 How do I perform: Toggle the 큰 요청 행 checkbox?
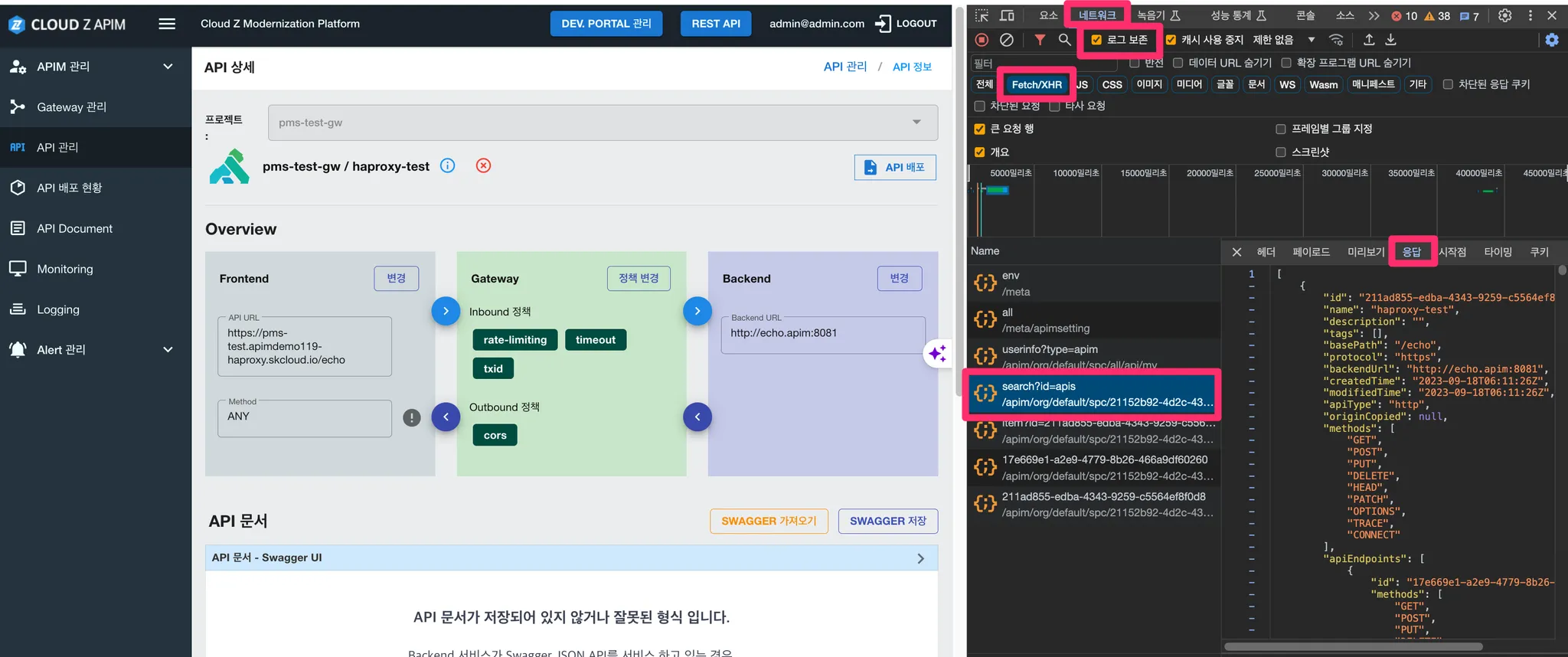[x=979, y=129]
